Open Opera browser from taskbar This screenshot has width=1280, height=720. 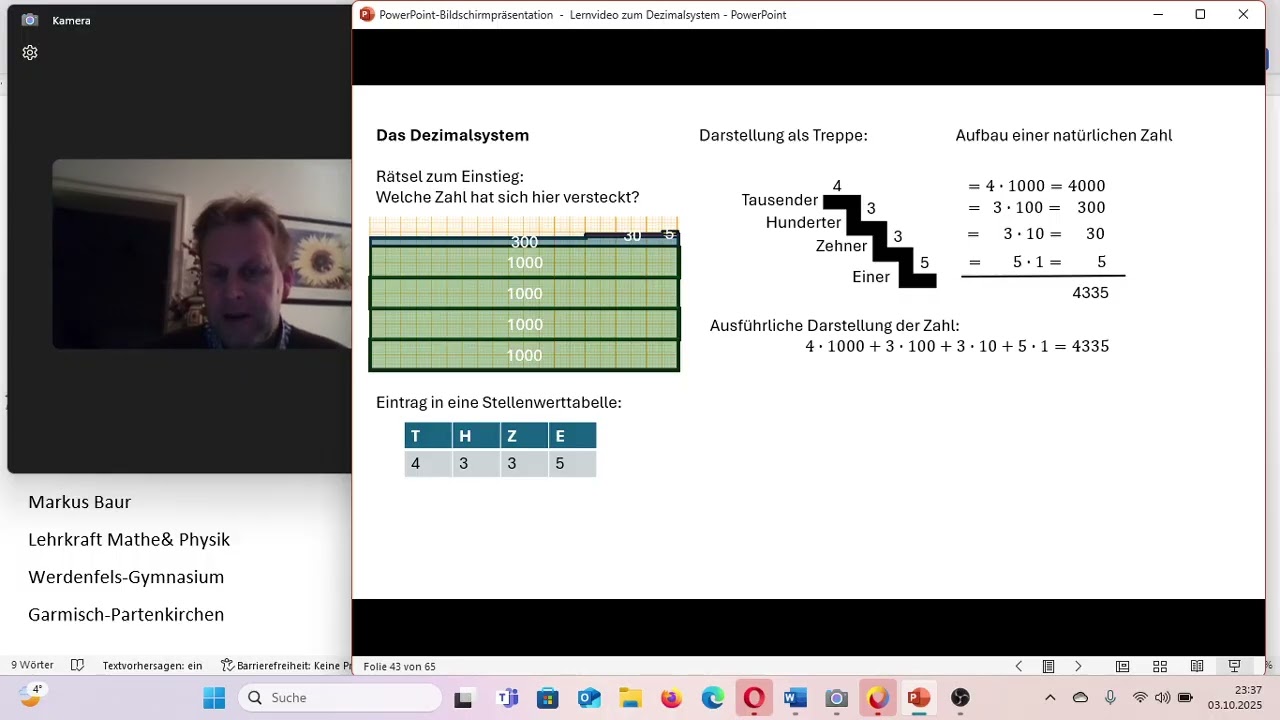[754, 698]
